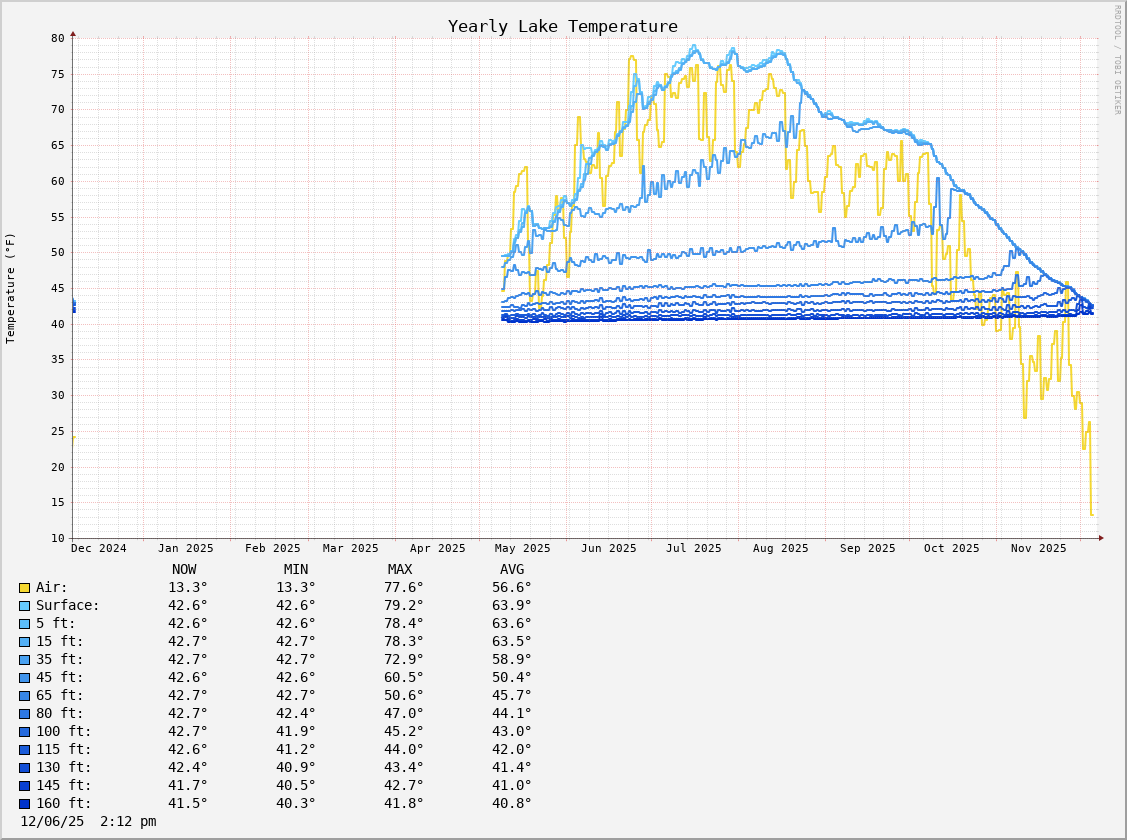Click the Dec 2024 axis label
This screenshot has height=840, width=1127.
click(x=99, y=548)
